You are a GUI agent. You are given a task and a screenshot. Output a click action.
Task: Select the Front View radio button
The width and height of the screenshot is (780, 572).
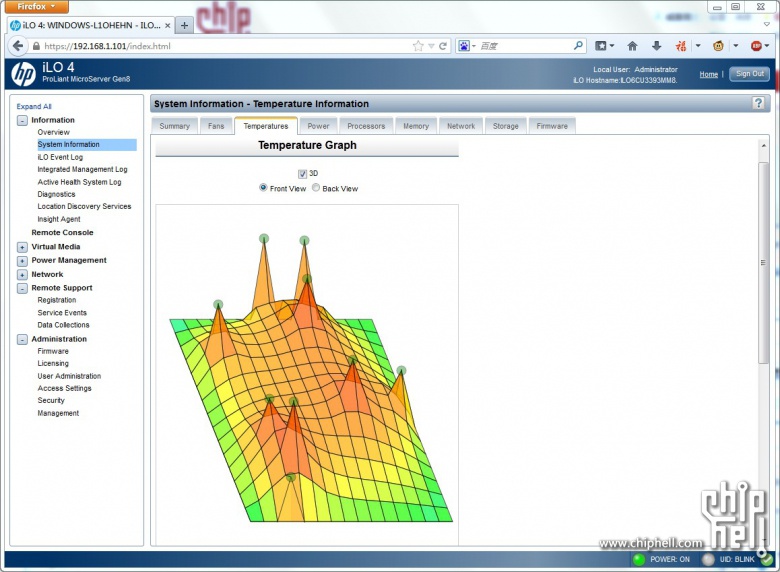tap(263, 188)
